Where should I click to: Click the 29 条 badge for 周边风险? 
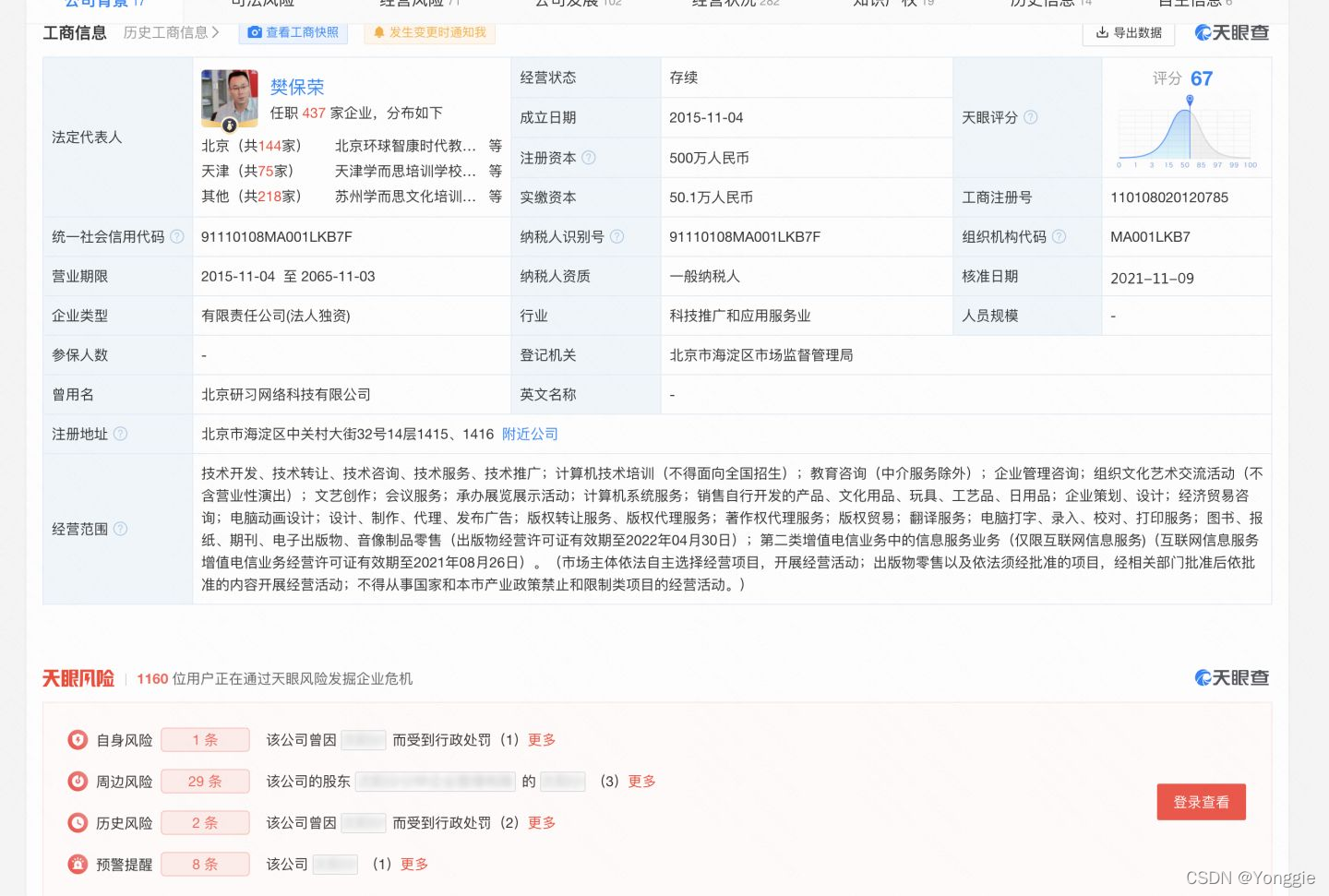tap(205, 782)
